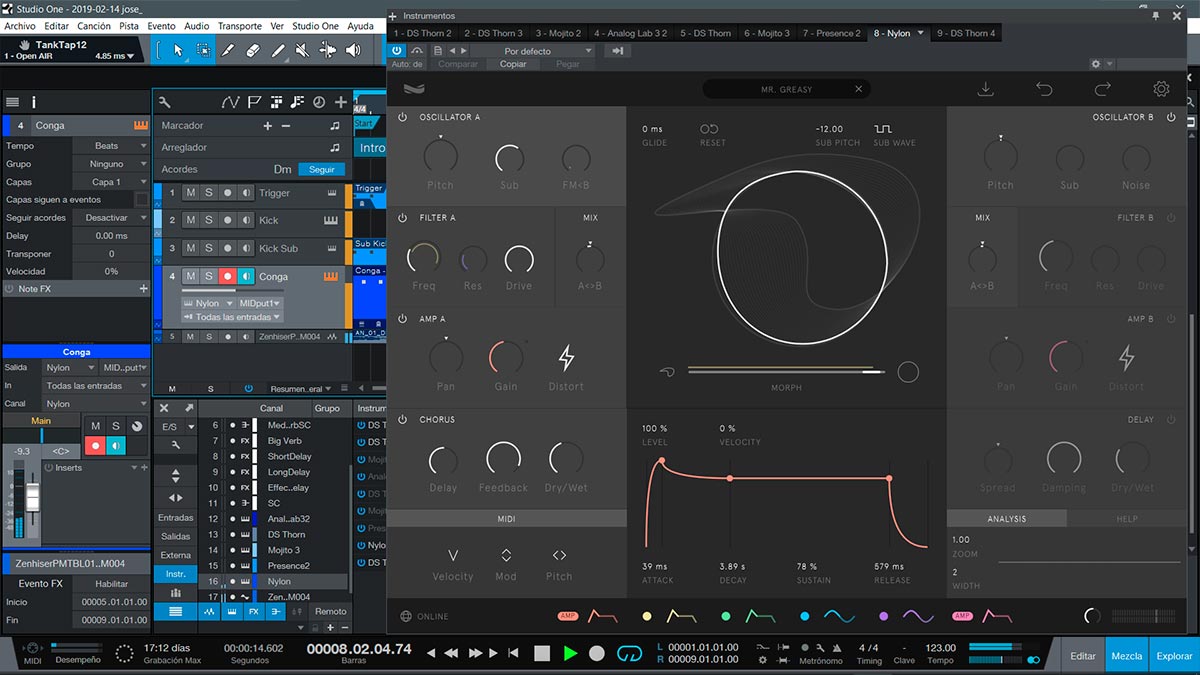Open the Archivo menu
1200x675 pixels.
[x=20, y=26]
